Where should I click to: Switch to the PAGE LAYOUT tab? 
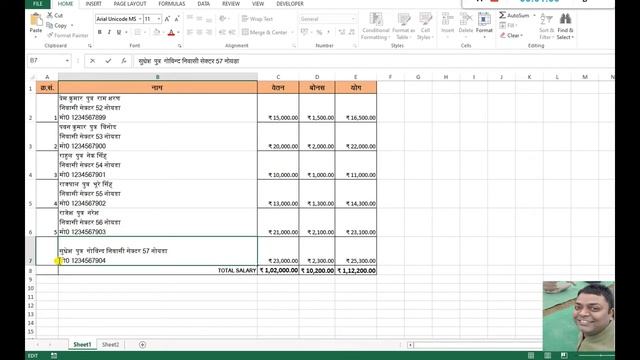(x=130, y=4)
